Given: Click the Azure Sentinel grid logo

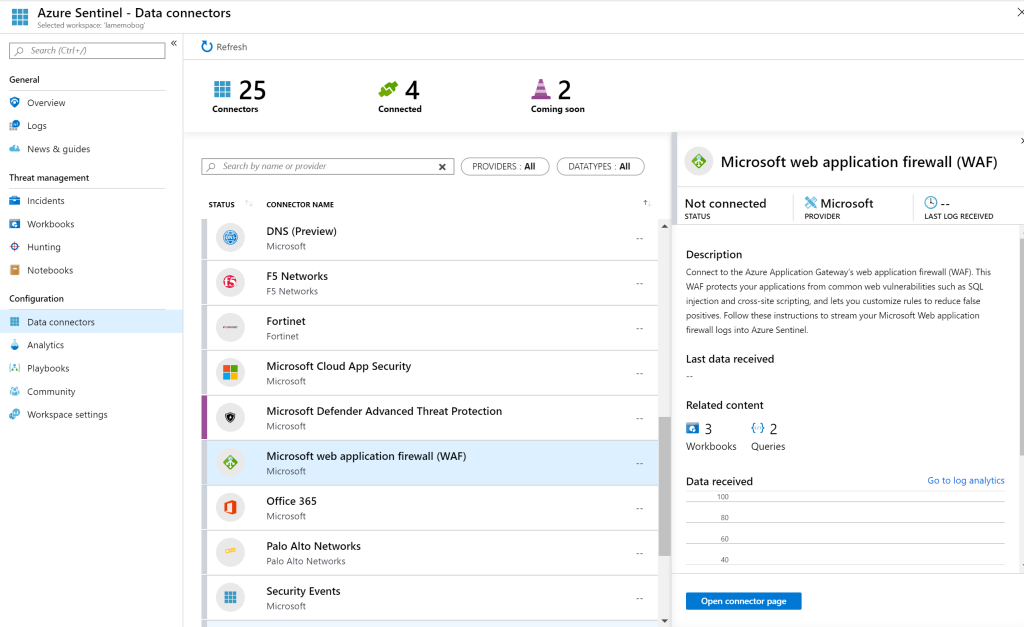Looking at the screenshot, I should [20, 17].
